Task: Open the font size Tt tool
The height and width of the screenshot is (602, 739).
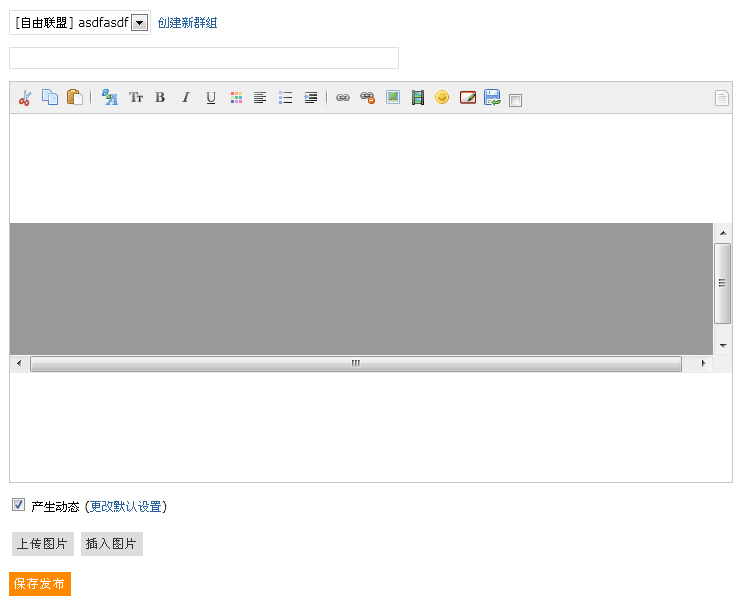Action: [x=136, y=98]
